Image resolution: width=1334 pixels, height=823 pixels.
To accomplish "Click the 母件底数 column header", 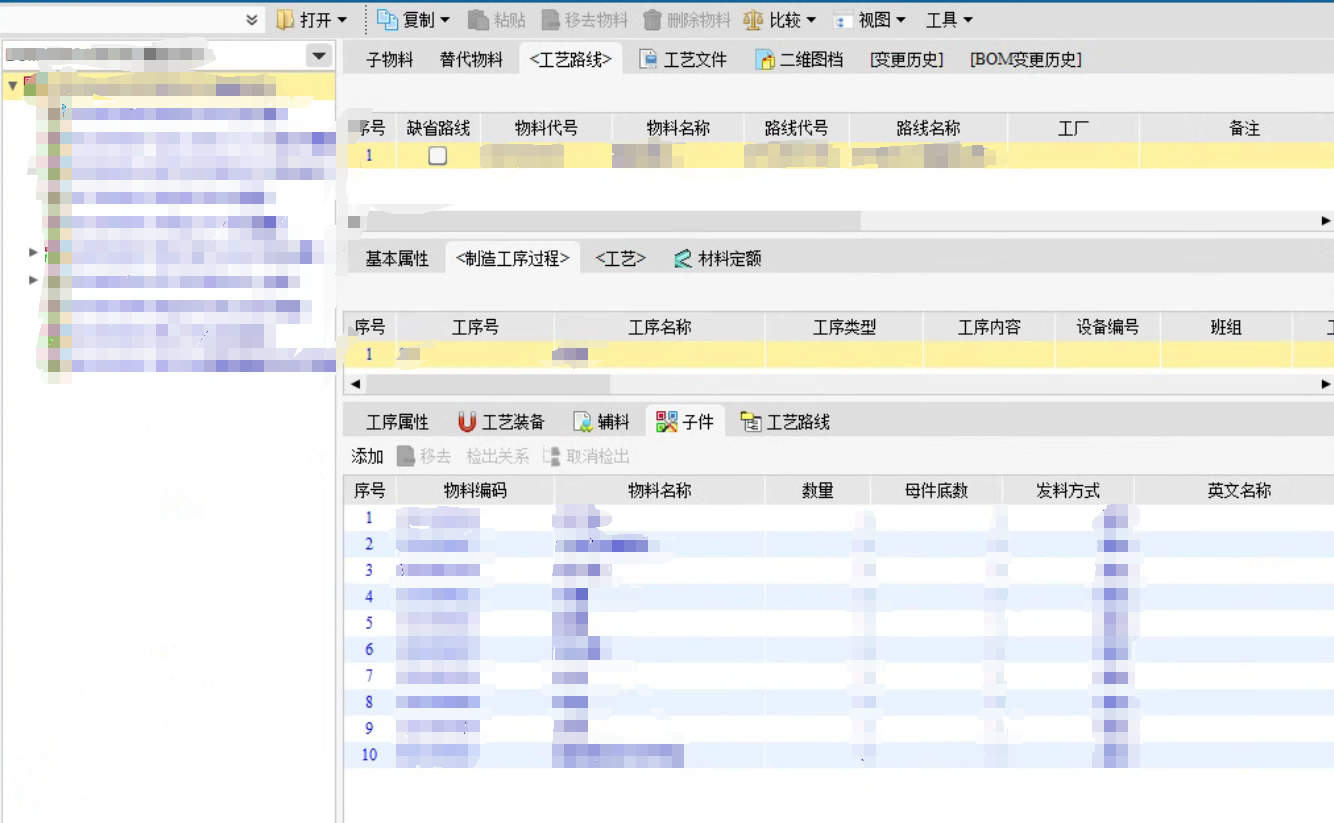I will tap(936, 490).
